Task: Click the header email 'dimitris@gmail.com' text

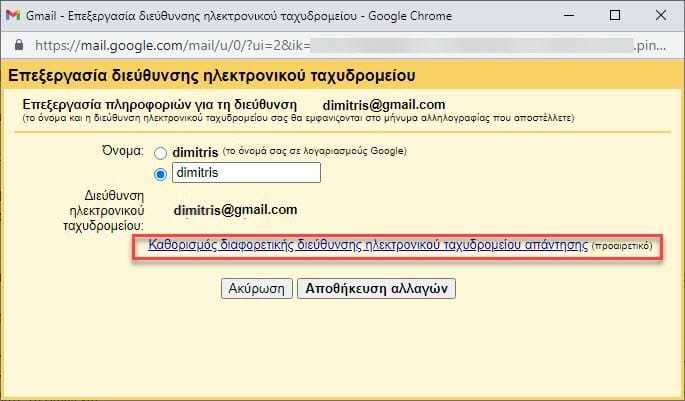Action: (384, 105)
